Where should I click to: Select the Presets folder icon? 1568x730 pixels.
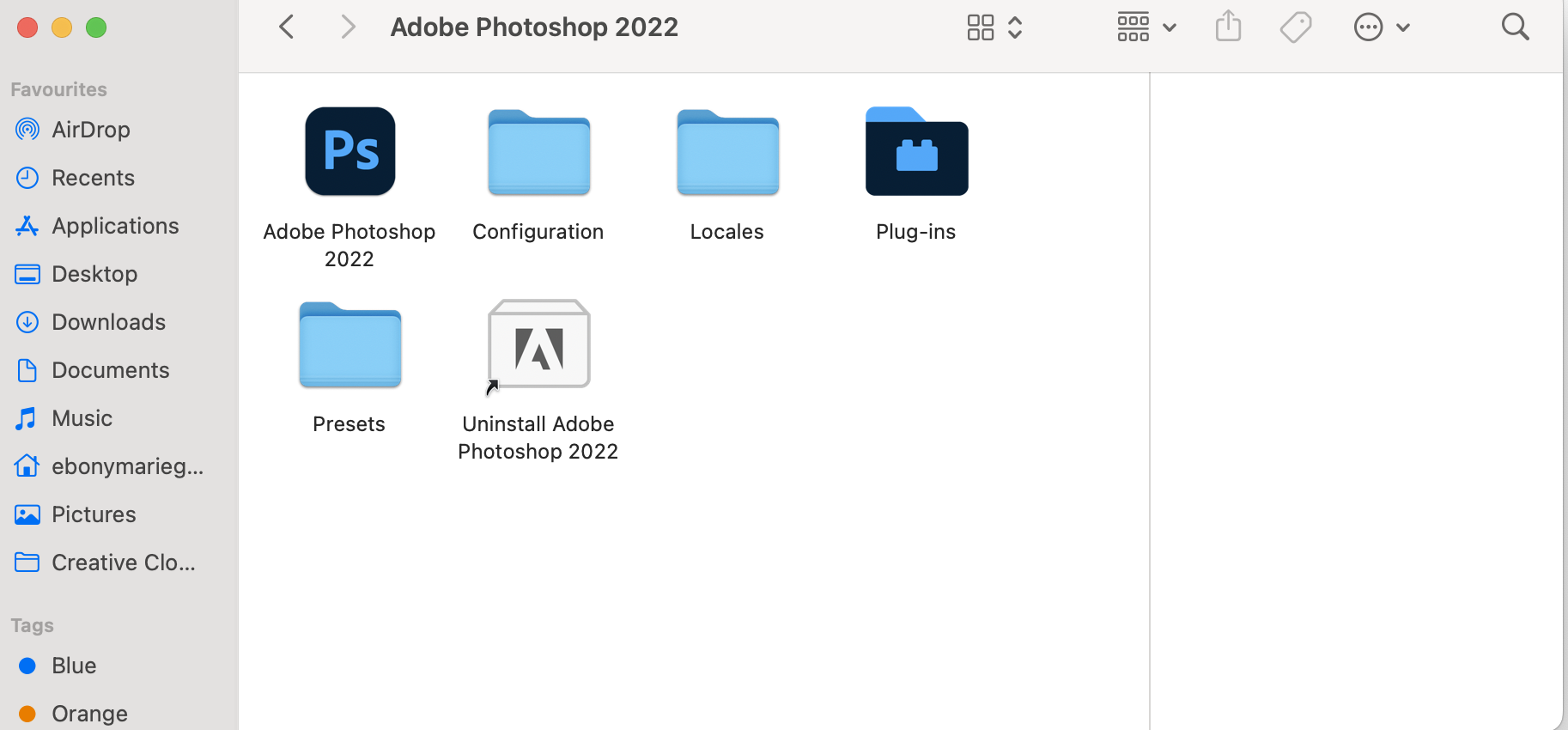(x=350, y=344)
